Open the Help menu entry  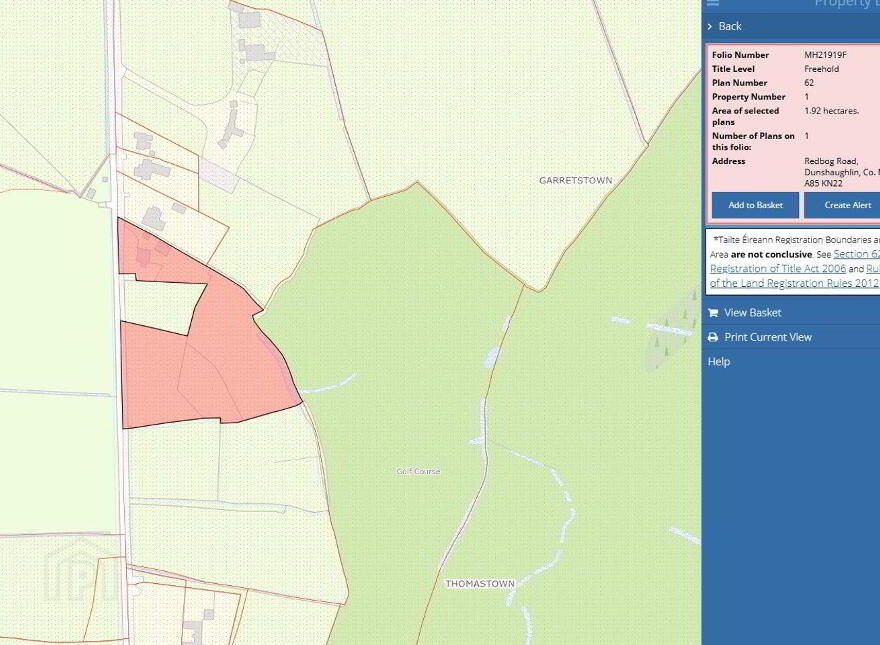pos(719,362)
